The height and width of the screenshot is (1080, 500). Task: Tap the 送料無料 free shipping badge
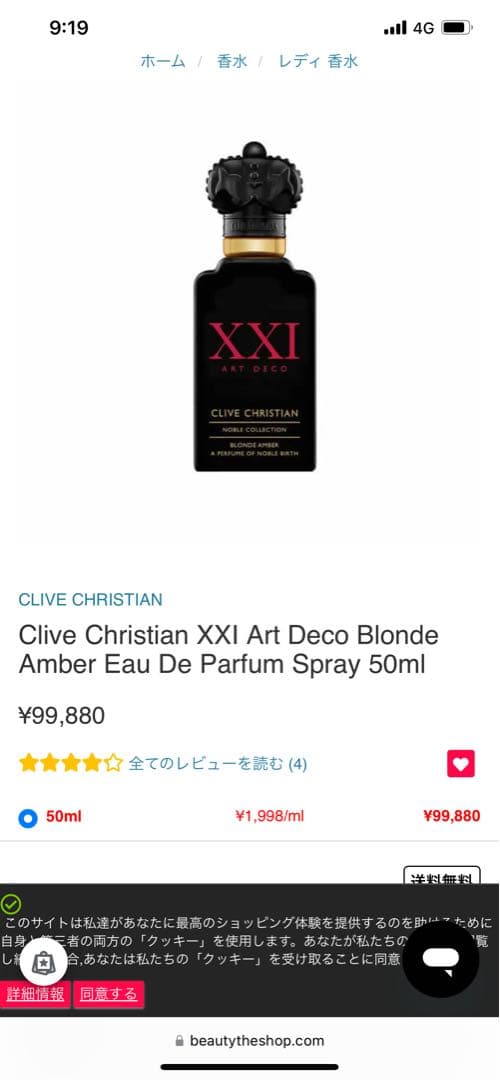click(x=442, y=876)
